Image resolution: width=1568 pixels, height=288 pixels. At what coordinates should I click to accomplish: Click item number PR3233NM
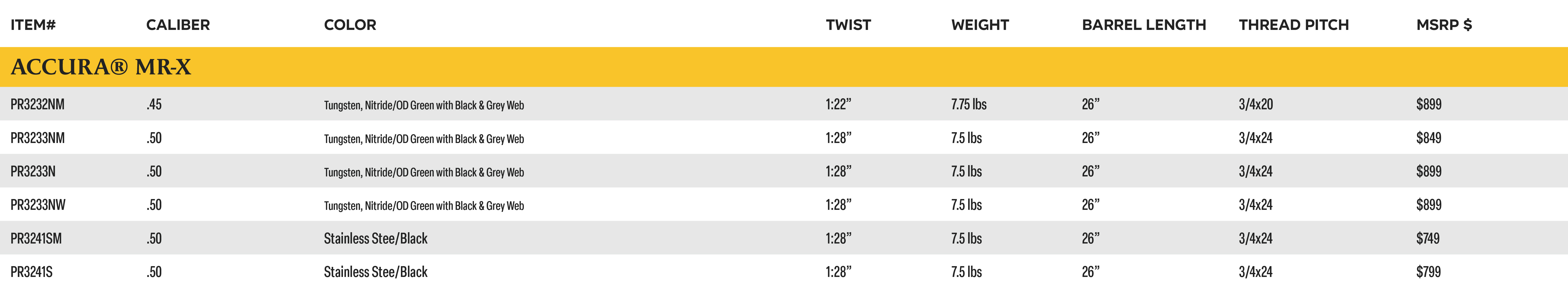(37, 138)
